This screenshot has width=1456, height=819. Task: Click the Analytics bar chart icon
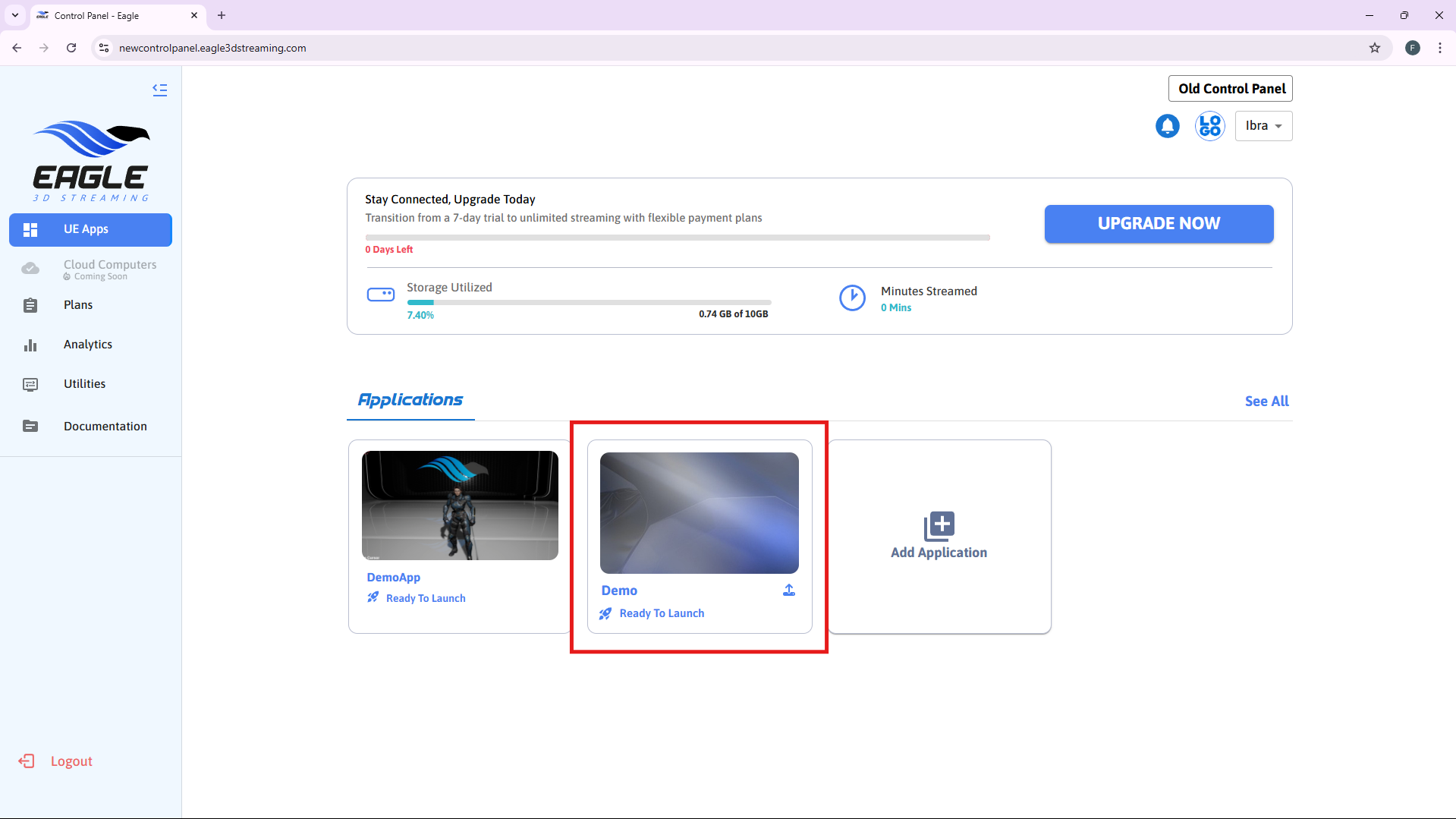30,345
